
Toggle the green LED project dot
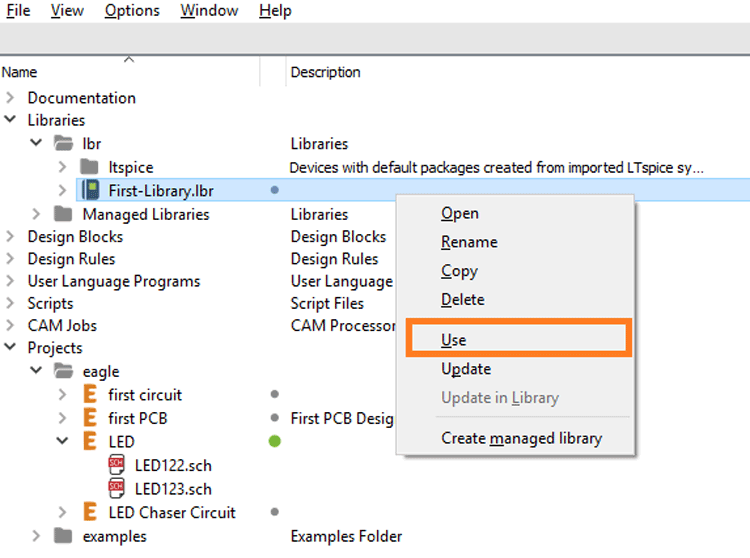[x=275, y=441]
